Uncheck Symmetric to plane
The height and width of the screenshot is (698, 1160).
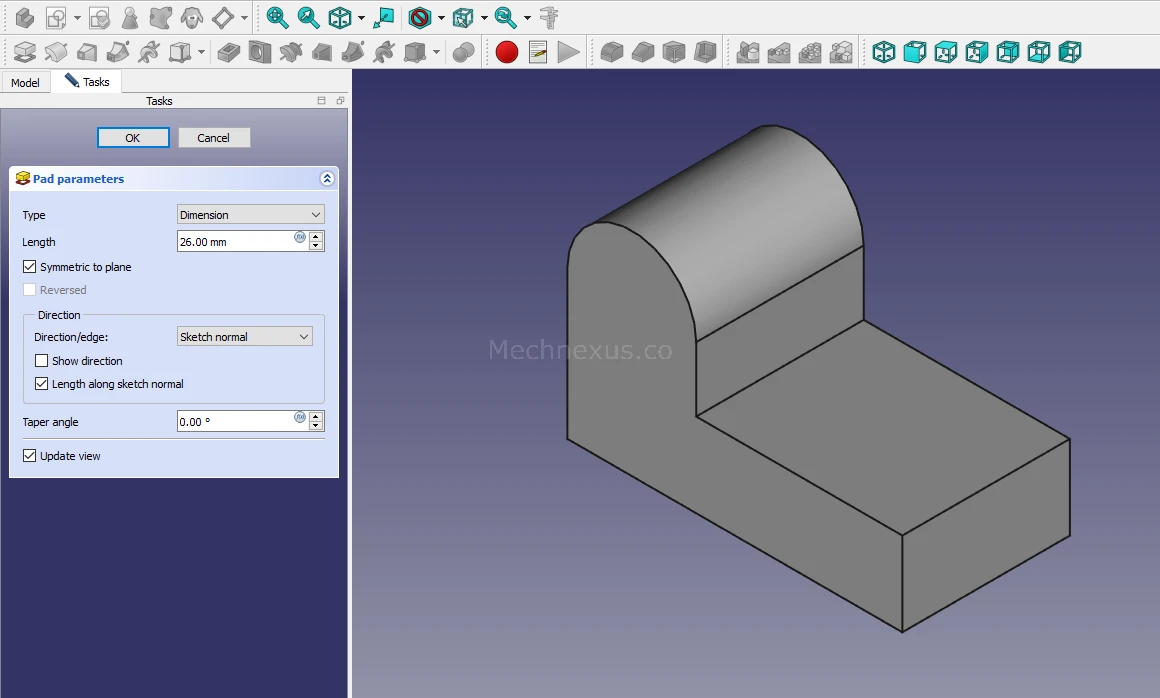coord(30,267)
